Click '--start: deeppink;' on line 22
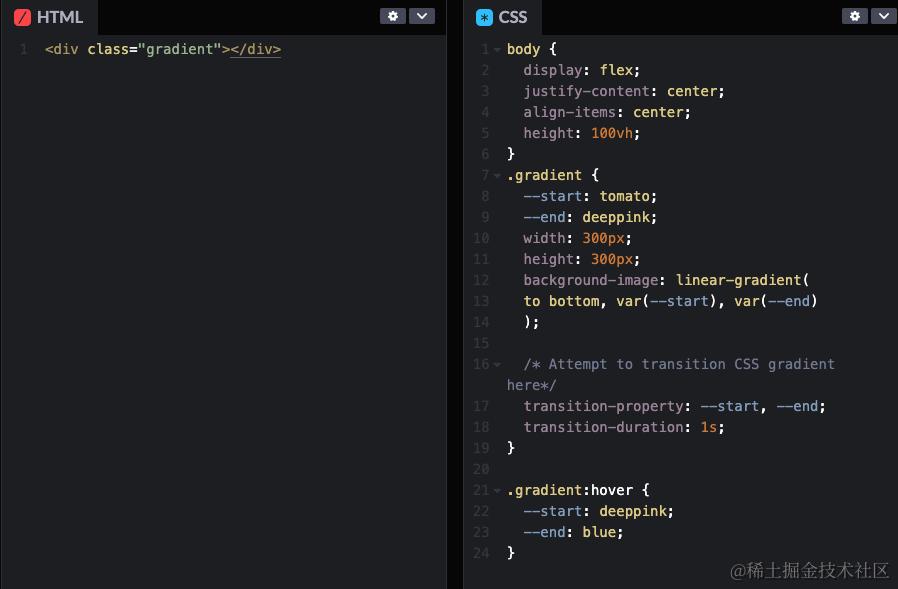The width and height of the screenshot is (898, 589). point(598,511)
